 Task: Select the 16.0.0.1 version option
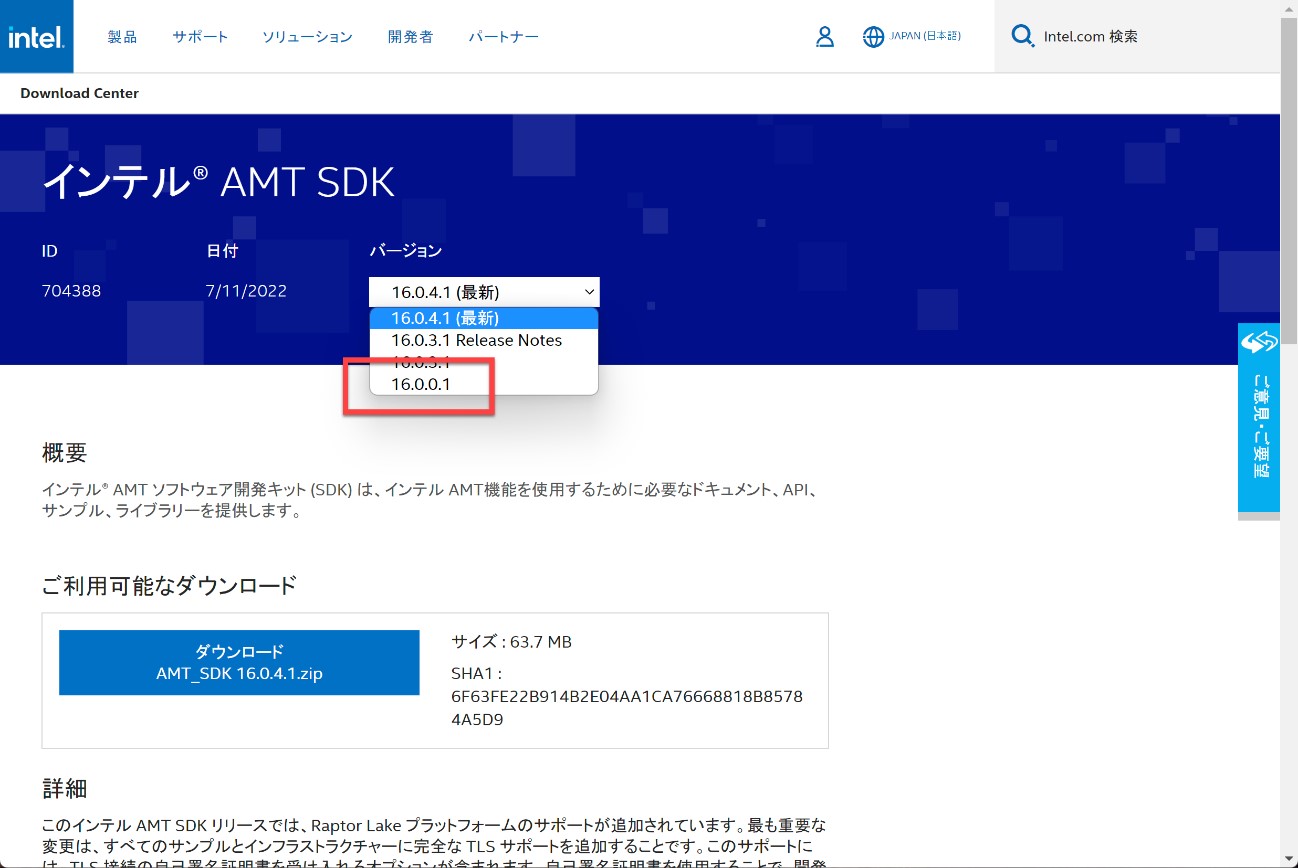point(484,384)
